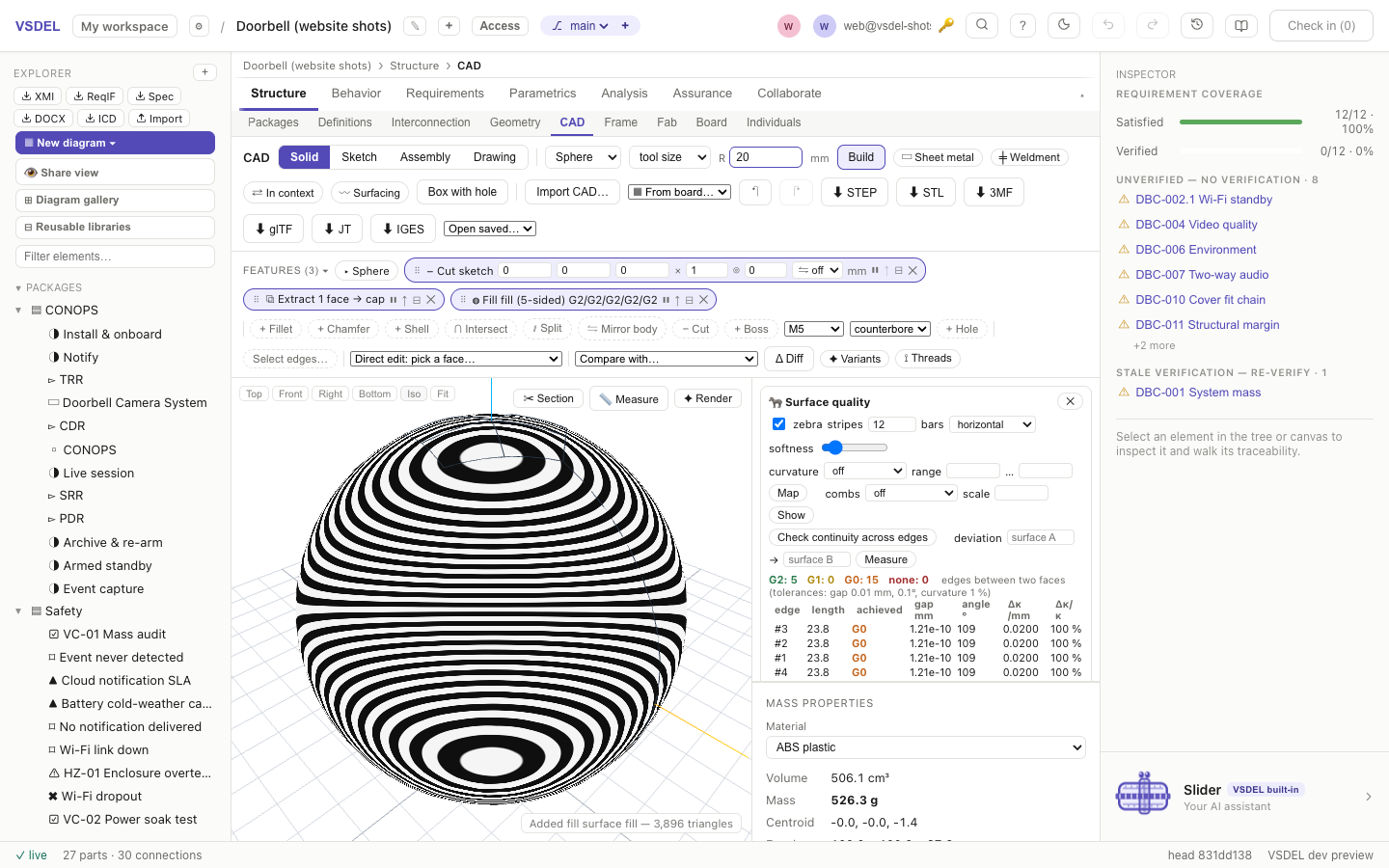Open the version history clock icon
1389x868 pixels.
1197,26
